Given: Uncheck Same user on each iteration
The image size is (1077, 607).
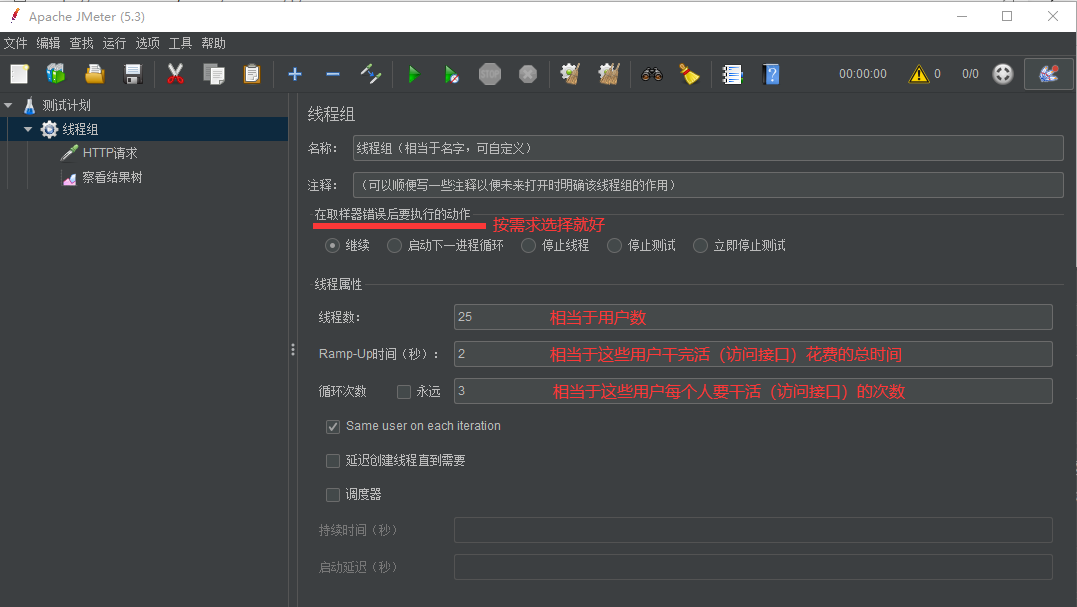Looking at the screenshot, I should tap(333, 426).
